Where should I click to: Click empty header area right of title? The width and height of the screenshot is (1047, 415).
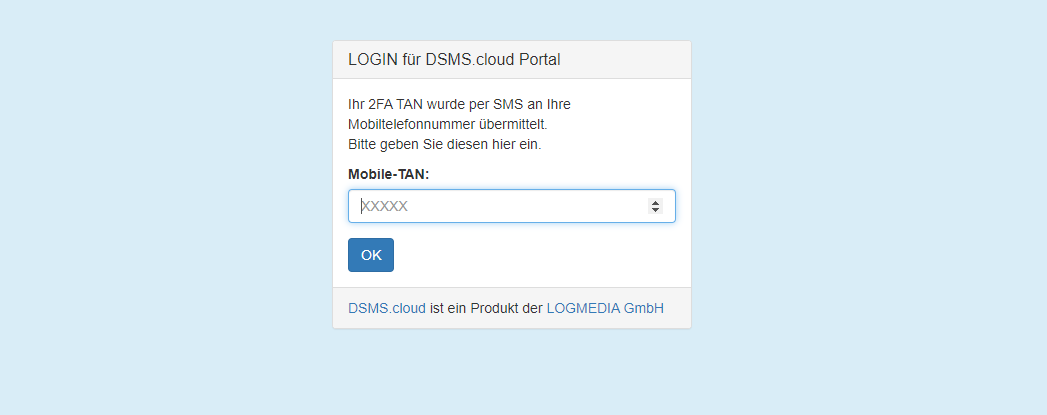pyautogui.click(x=630, y=59)
